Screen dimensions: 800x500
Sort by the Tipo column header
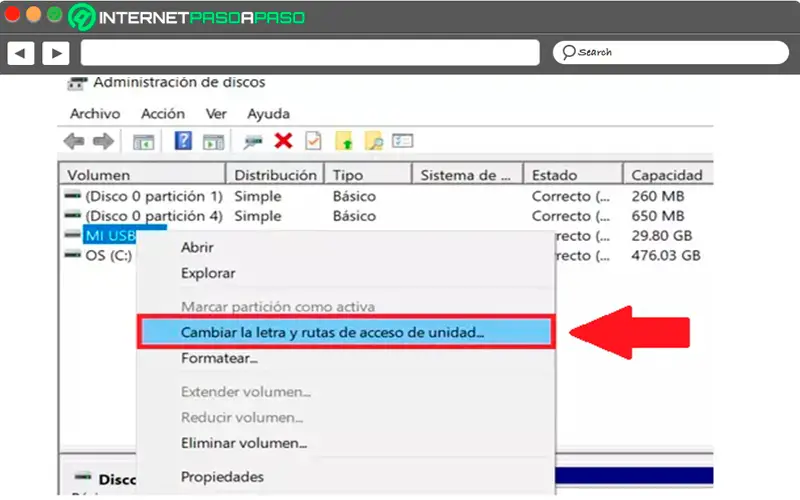tap(368, 175)
